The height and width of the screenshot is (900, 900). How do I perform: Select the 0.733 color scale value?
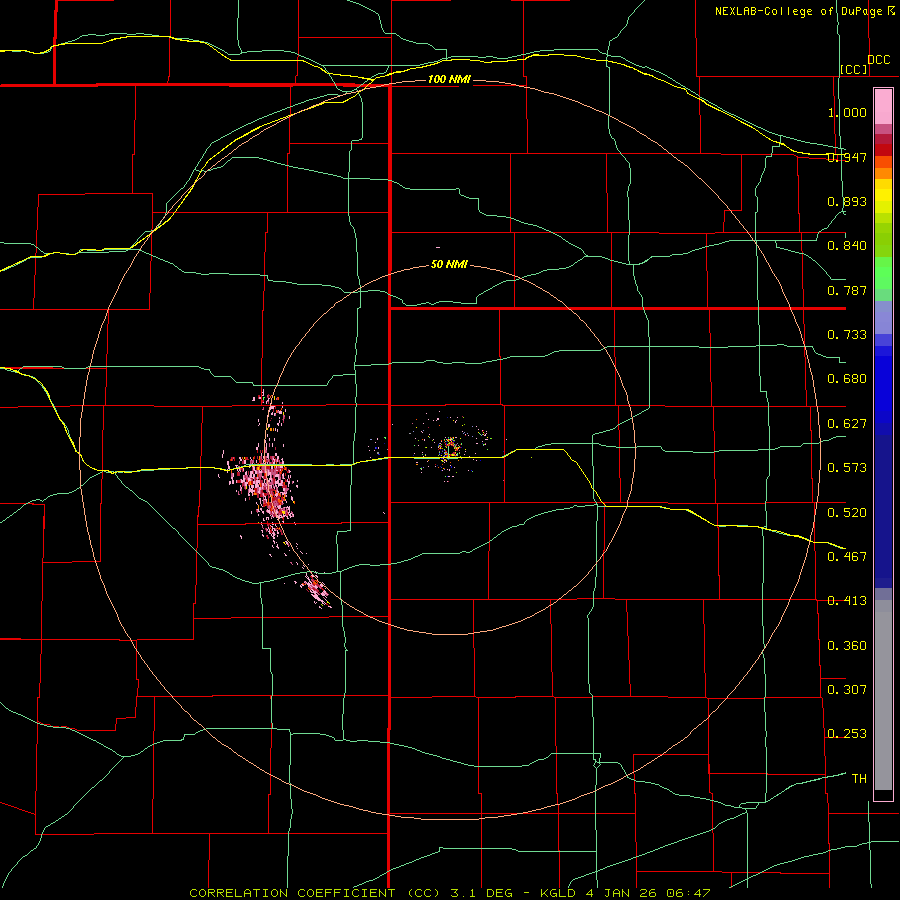coord(847,335)
